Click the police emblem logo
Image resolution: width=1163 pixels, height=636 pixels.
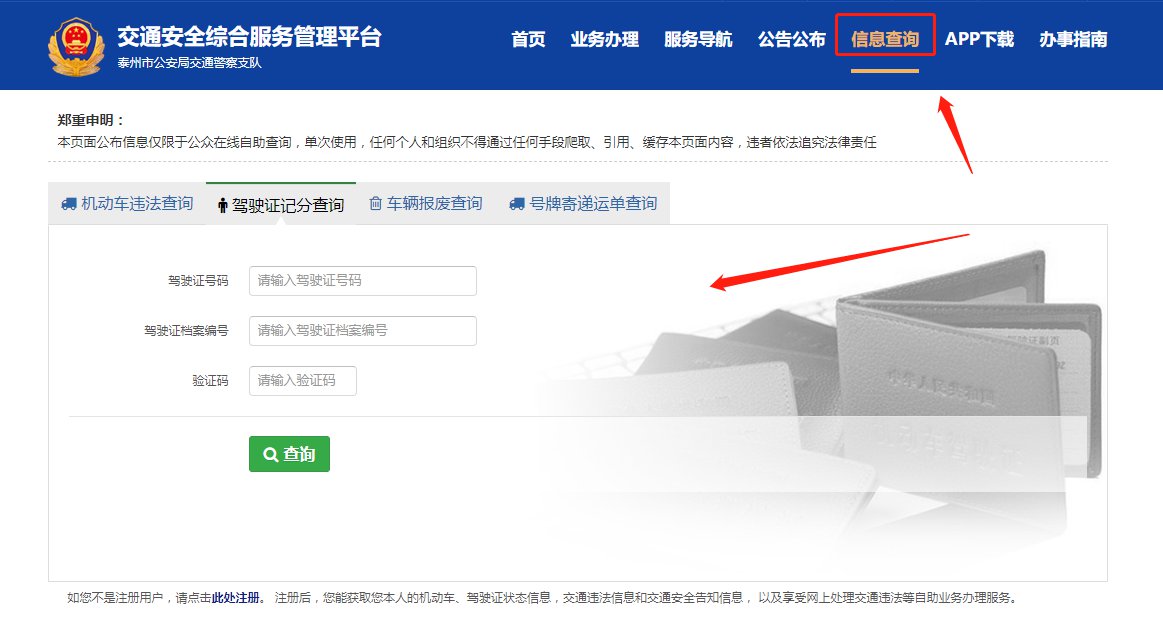(76, 46)
